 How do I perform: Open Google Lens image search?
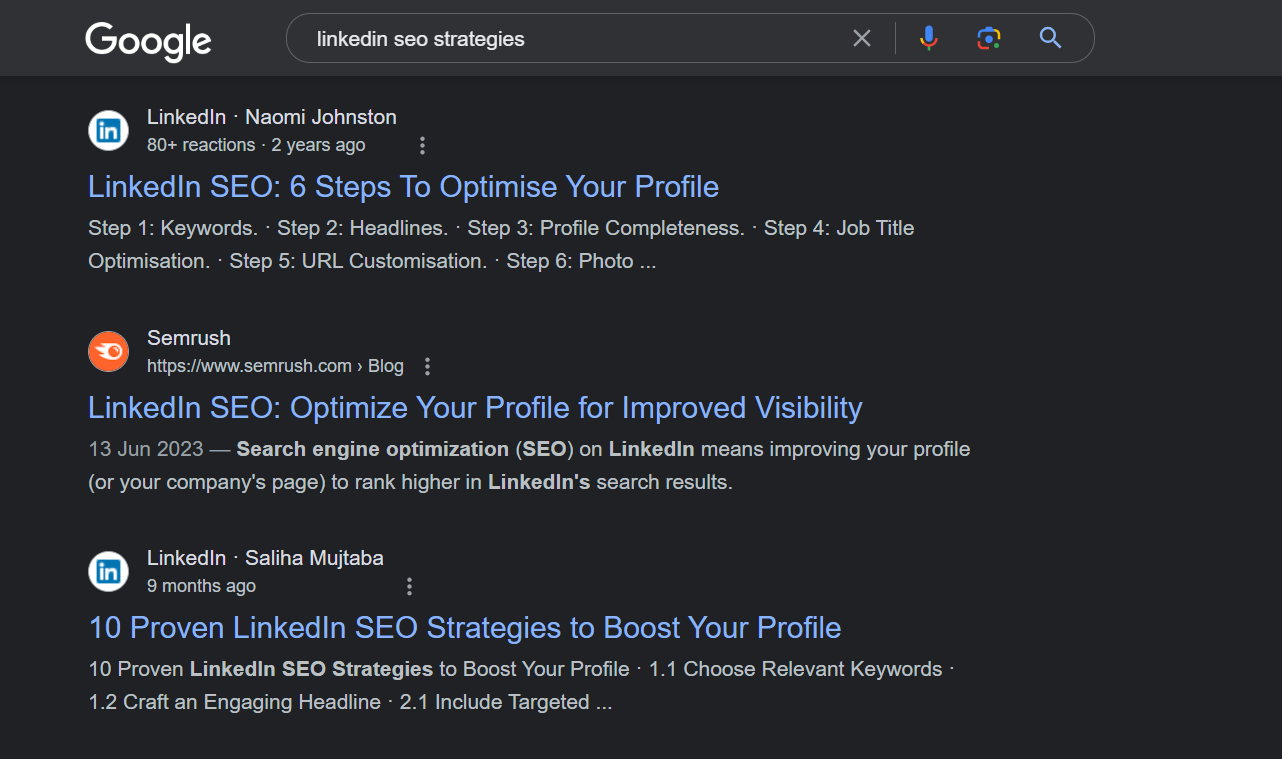pos(988,37)
